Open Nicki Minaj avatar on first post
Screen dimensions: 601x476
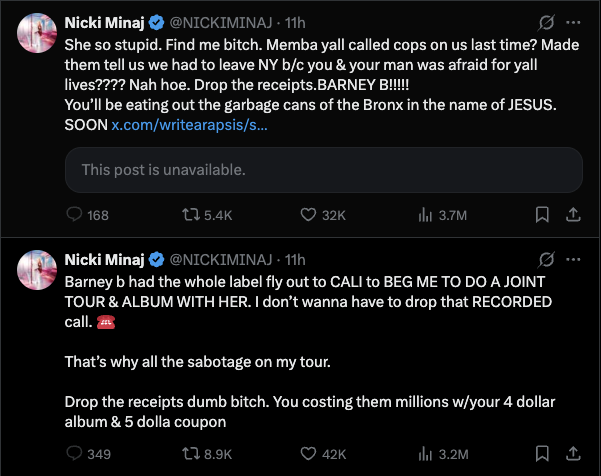pos(36,34)
